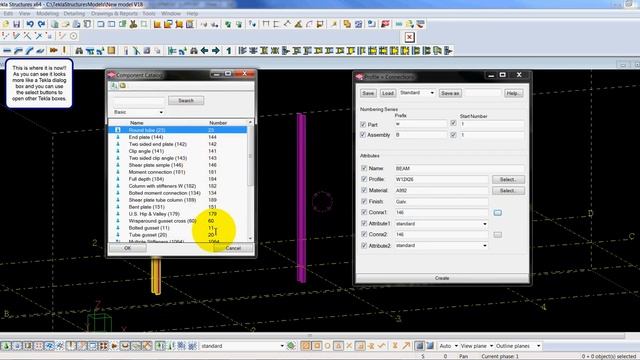The height and width of the screenshot is (360, 640).
Task: Toggle the Part checkbox
Action: (x=363, y=124)
